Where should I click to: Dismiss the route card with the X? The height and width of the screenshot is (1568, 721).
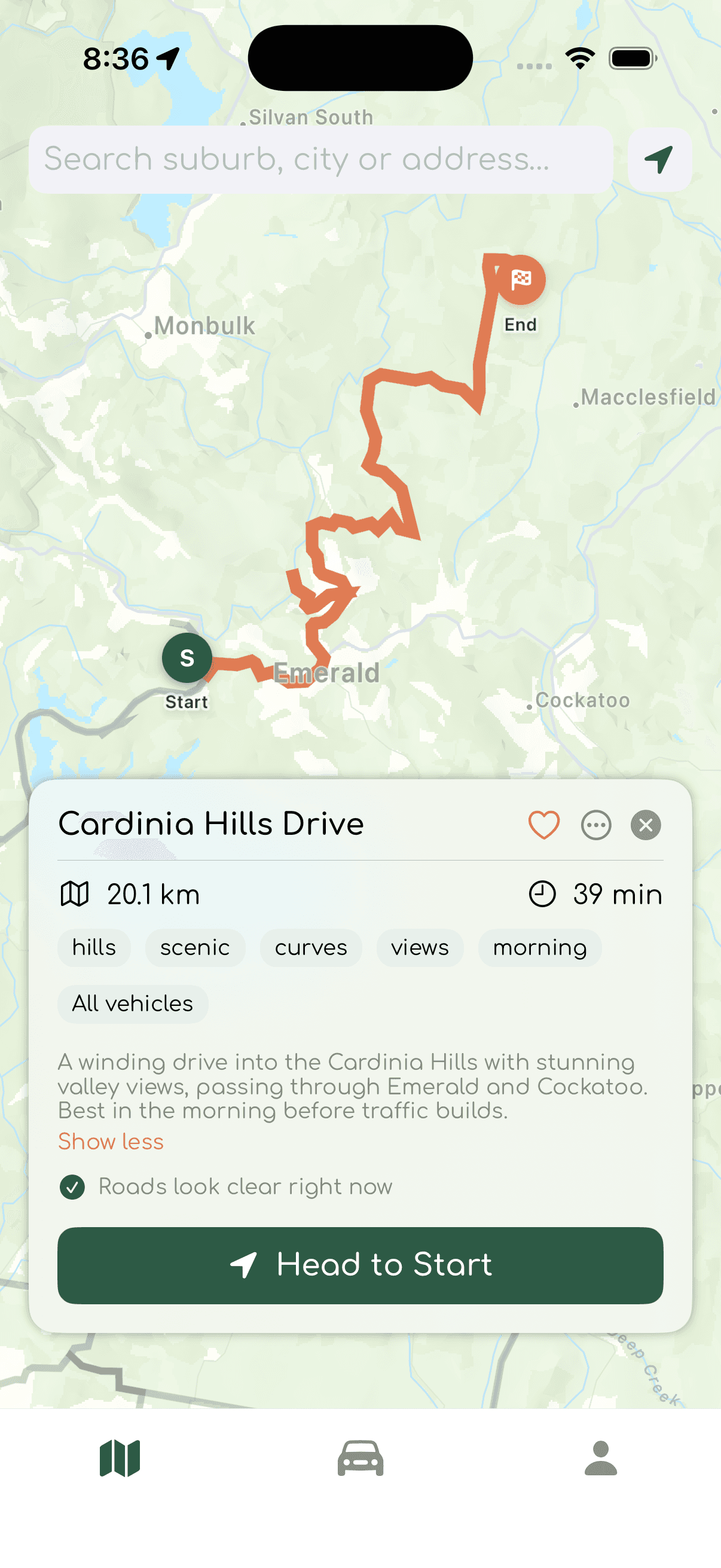646,825
